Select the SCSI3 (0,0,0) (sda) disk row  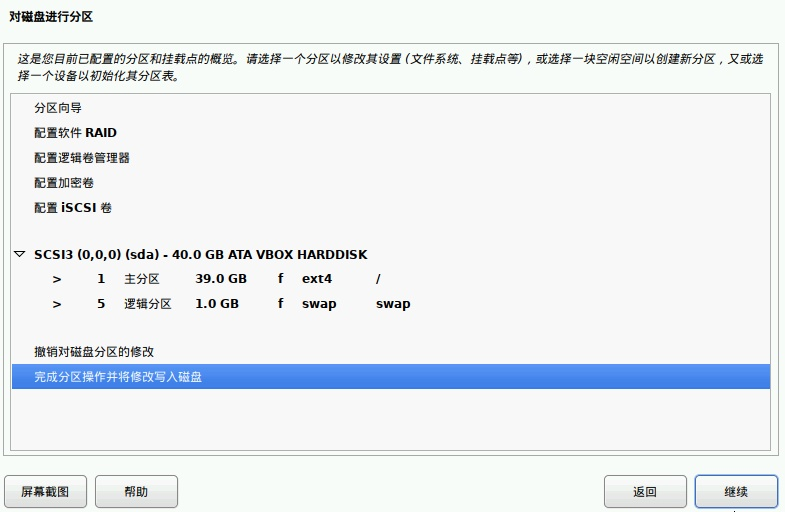[390, 254]
